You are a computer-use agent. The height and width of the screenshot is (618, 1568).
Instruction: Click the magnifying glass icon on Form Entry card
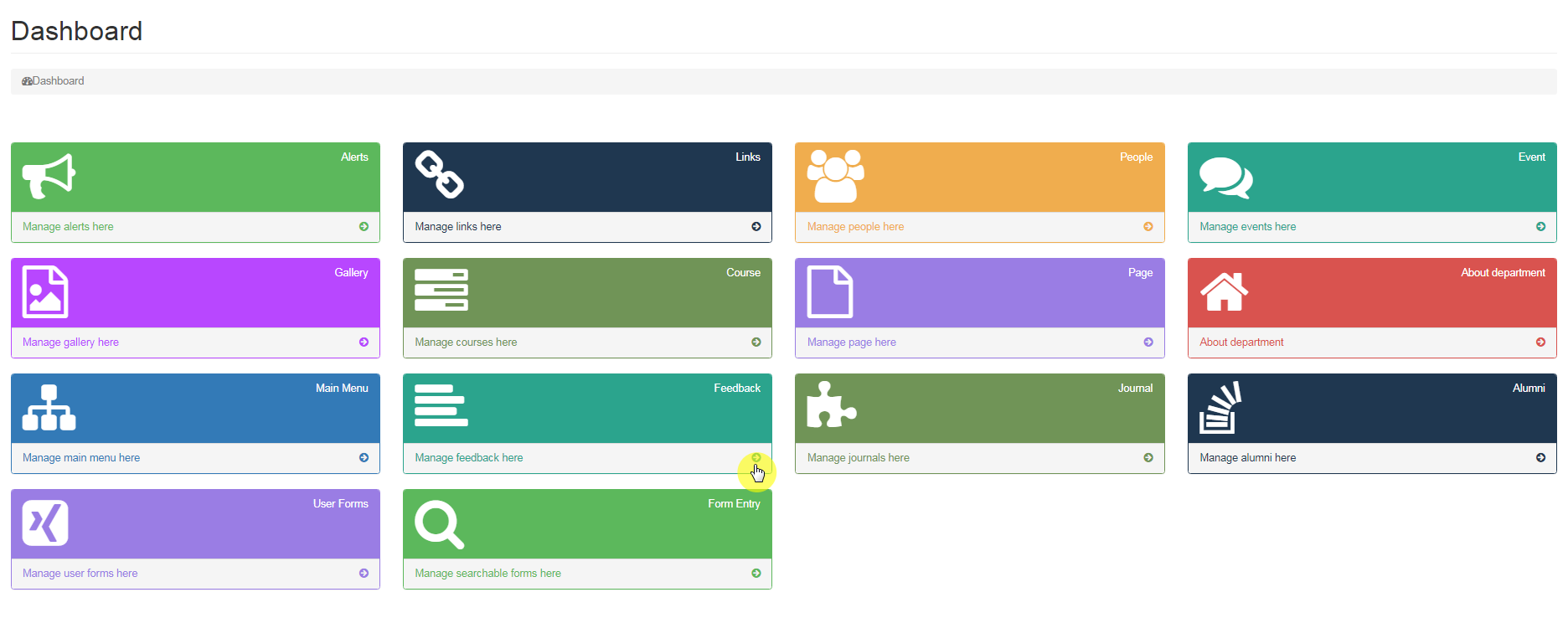pos(439,524)
